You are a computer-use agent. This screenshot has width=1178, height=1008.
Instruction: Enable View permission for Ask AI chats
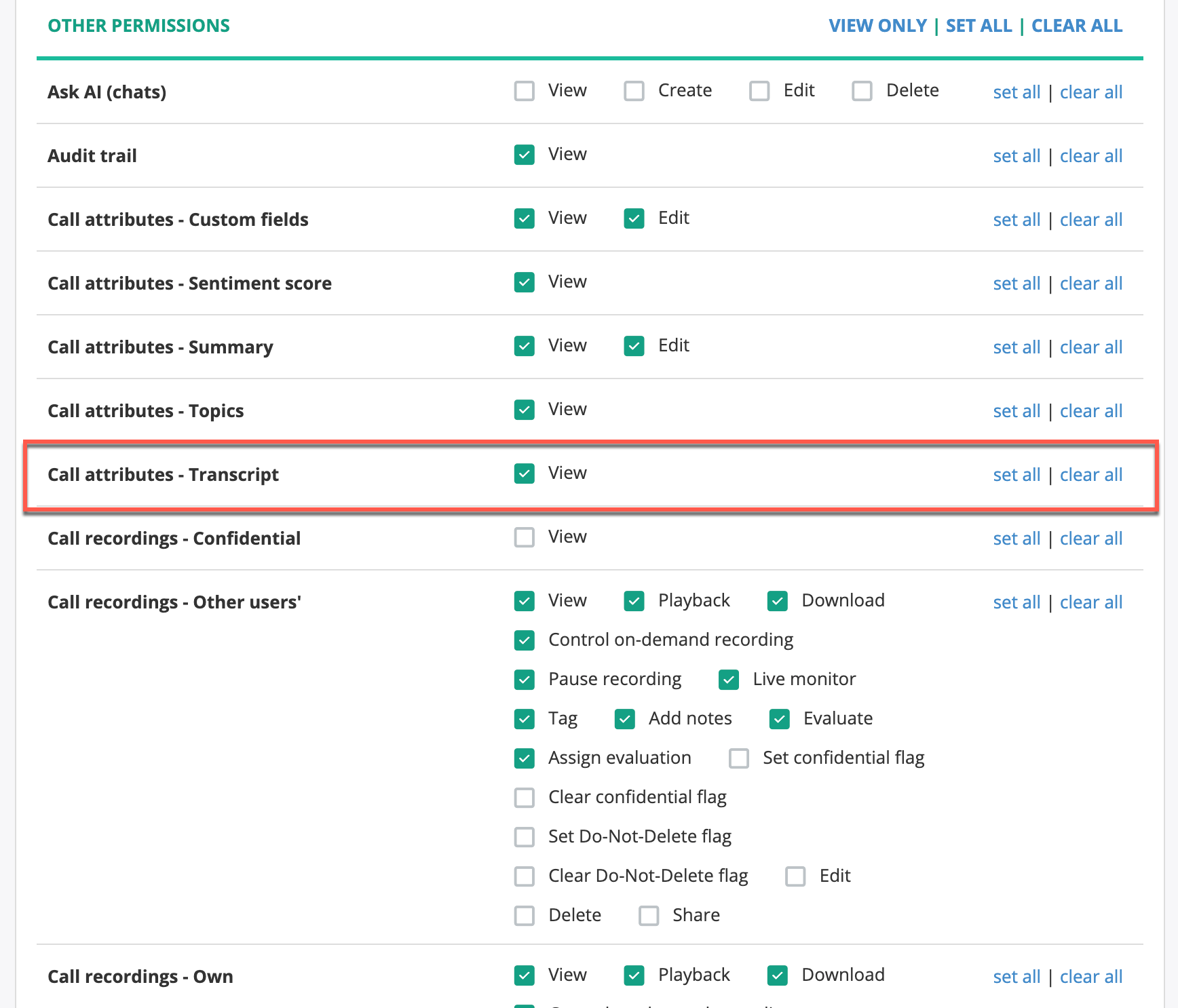524,90
